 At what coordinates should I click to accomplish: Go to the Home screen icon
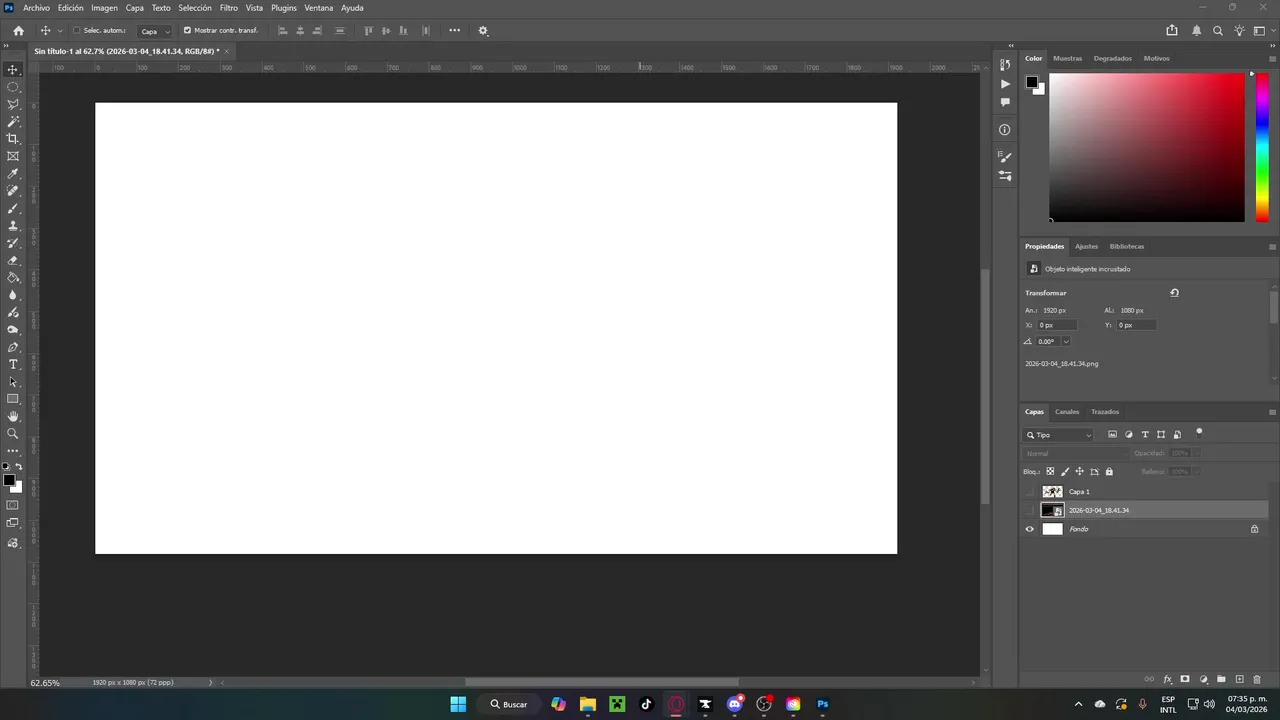[18, 31]
